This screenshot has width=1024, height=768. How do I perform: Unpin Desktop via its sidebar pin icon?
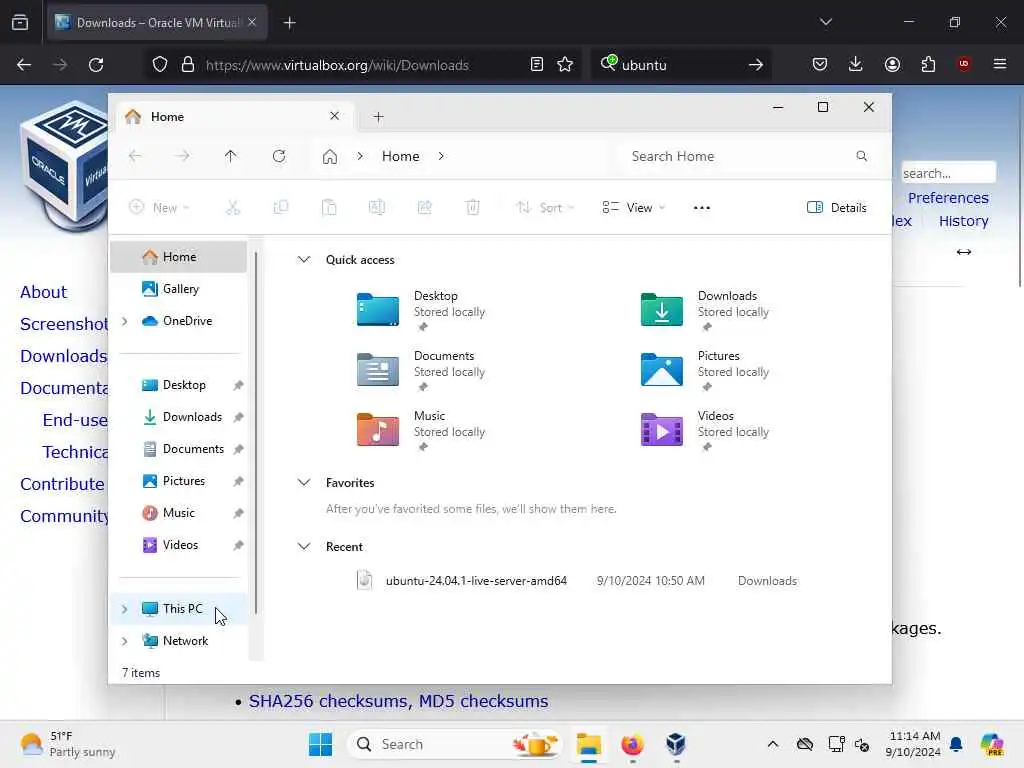point(238,385)
